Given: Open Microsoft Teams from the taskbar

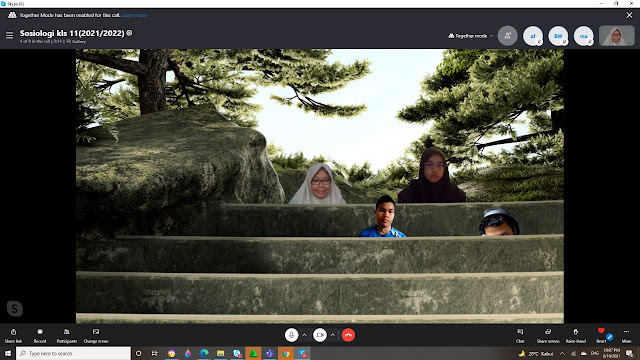Looking at the screenshot, I should (269, 353).
